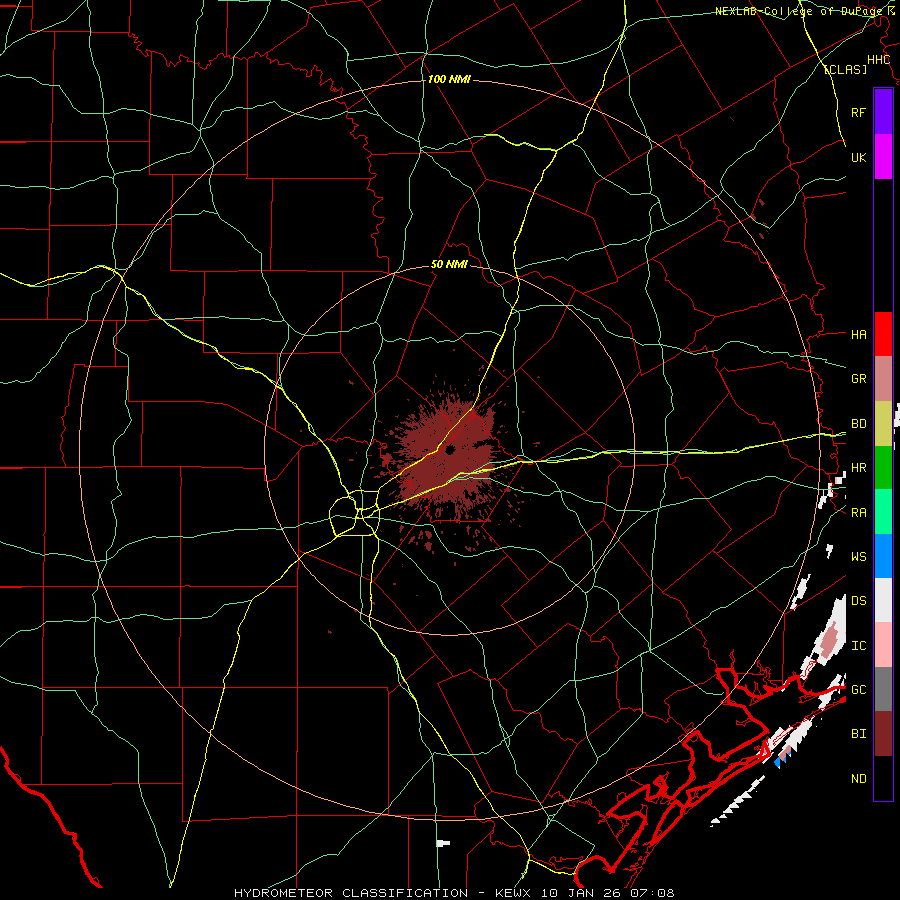
Task: Select the pink IC legend swatch
Action: (x=883, y=645)
